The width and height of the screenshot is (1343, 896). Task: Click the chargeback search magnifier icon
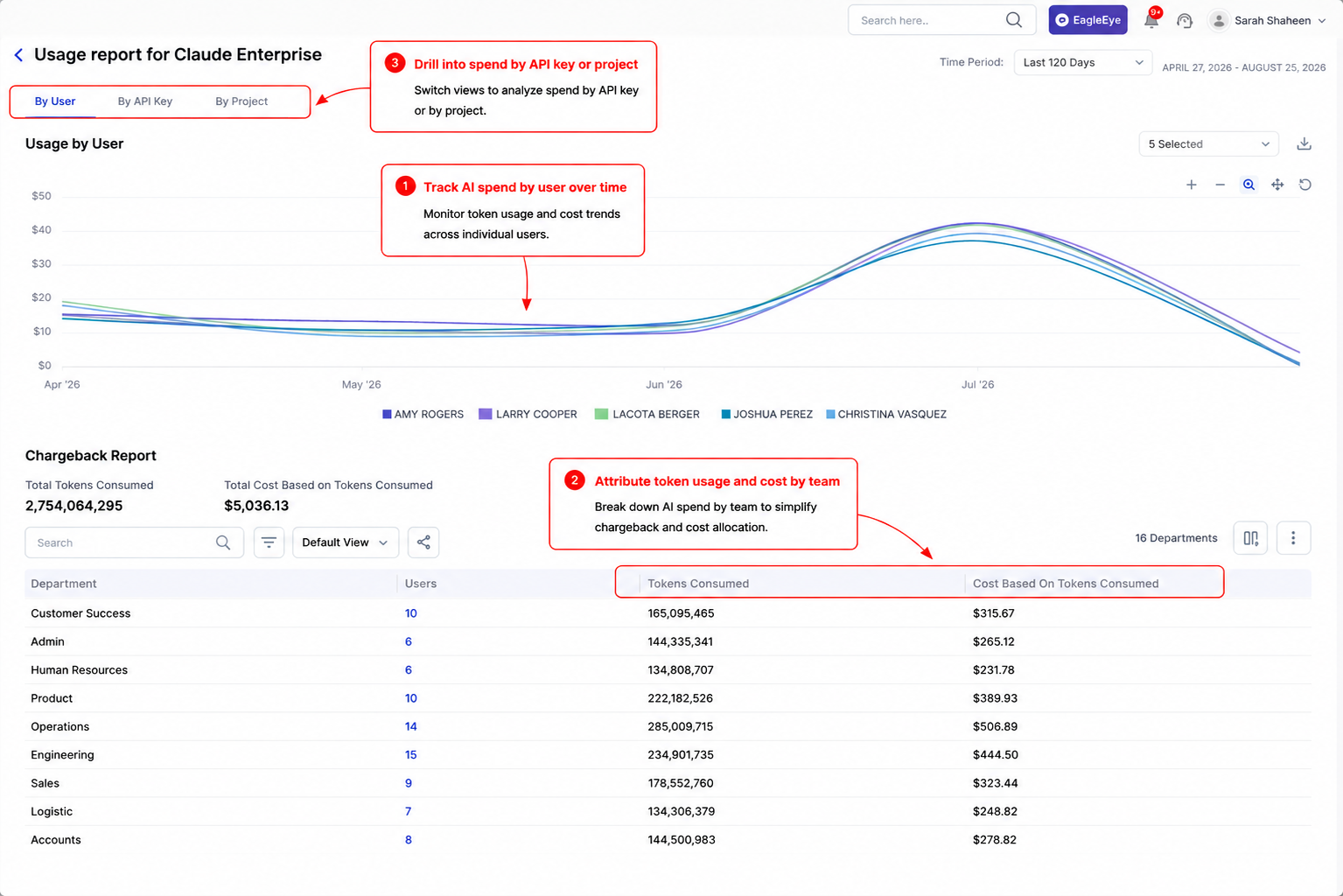click(x=223, y=542)
